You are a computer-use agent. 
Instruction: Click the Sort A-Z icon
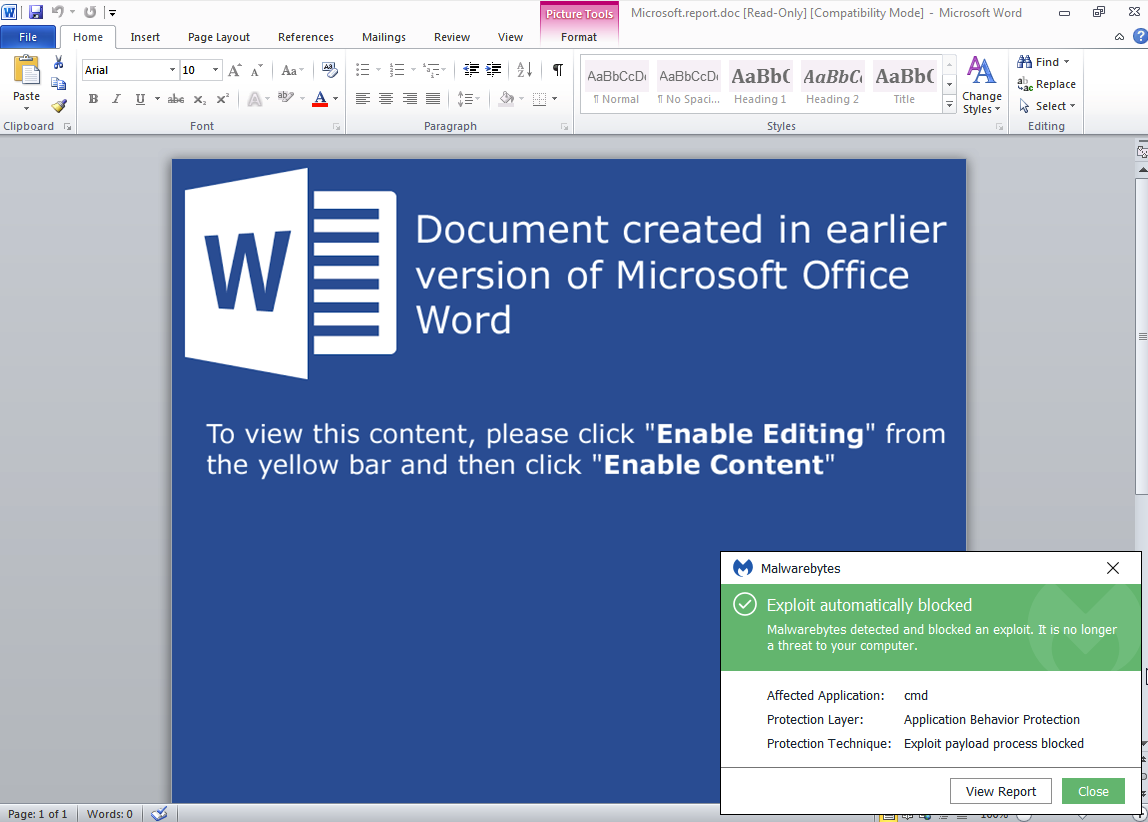click(x=524, y=70)
